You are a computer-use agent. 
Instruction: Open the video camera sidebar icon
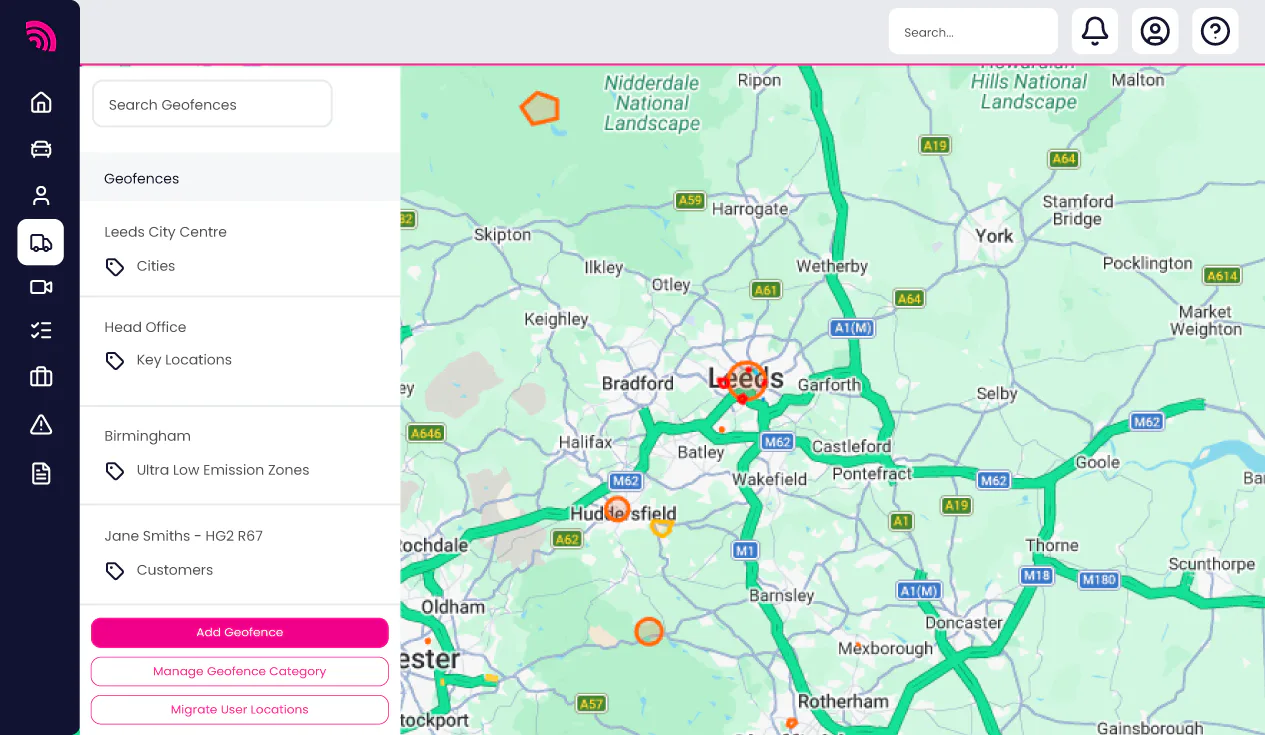[x=41, y=287]
